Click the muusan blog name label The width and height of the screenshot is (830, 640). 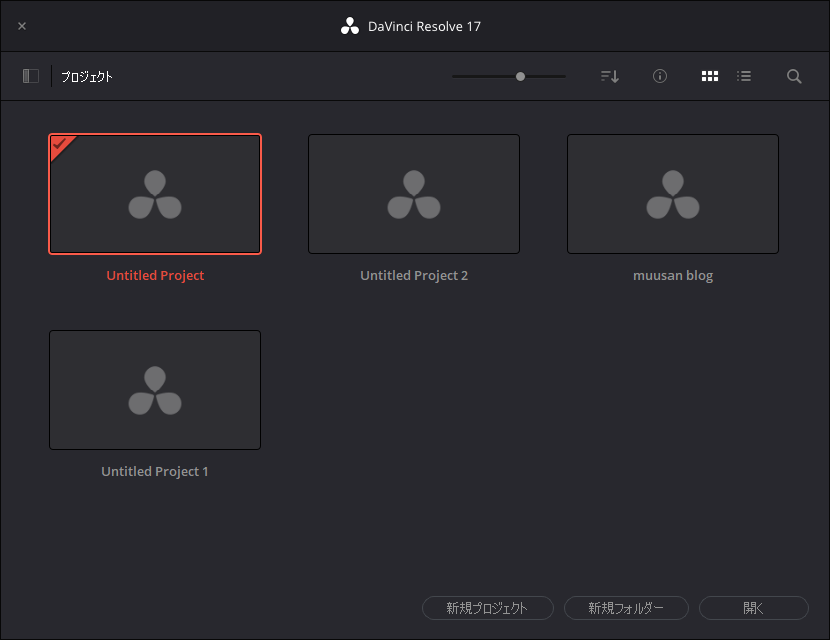point(673,275)
